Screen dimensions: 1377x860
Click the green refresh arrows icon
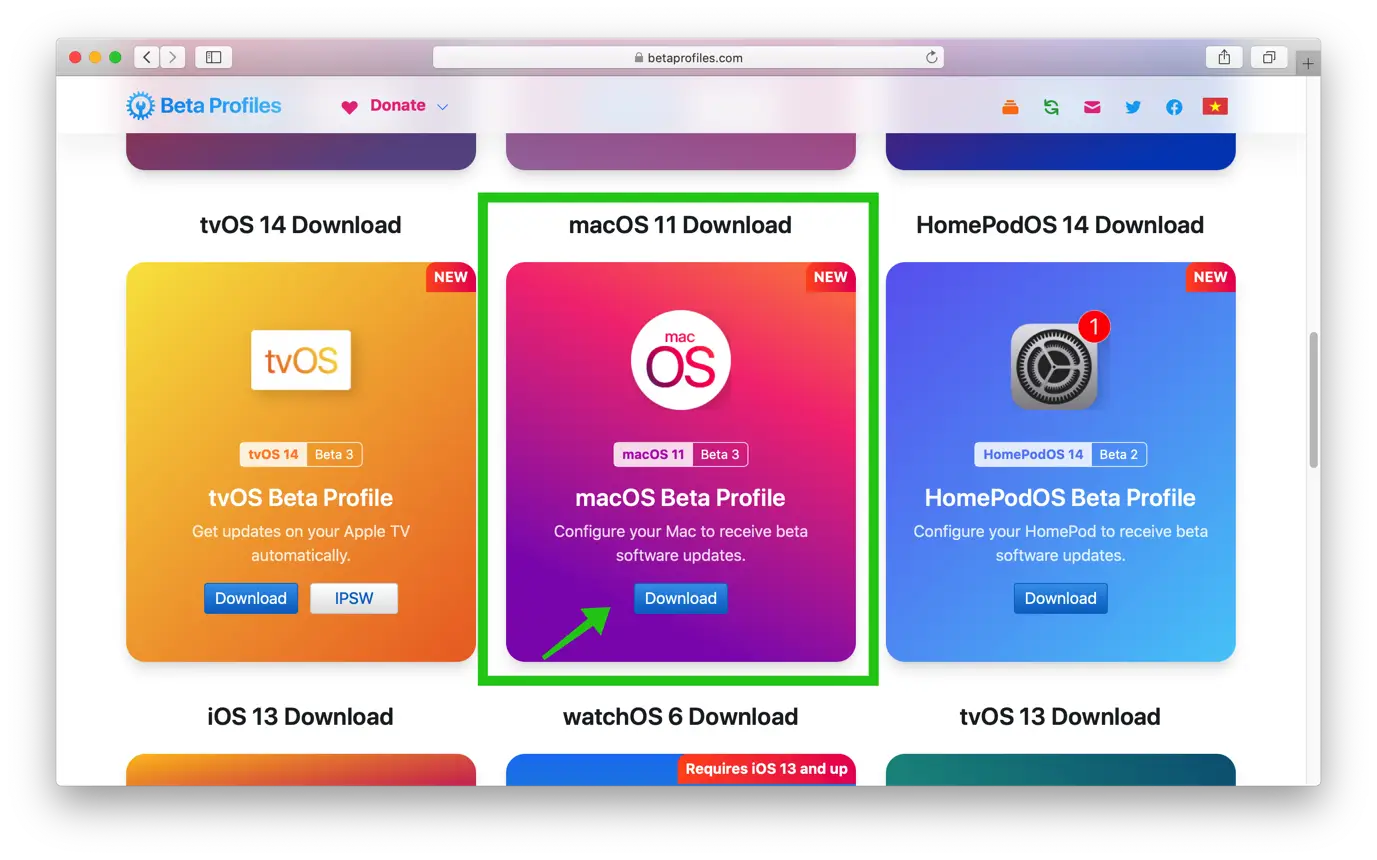point(1051,107)
